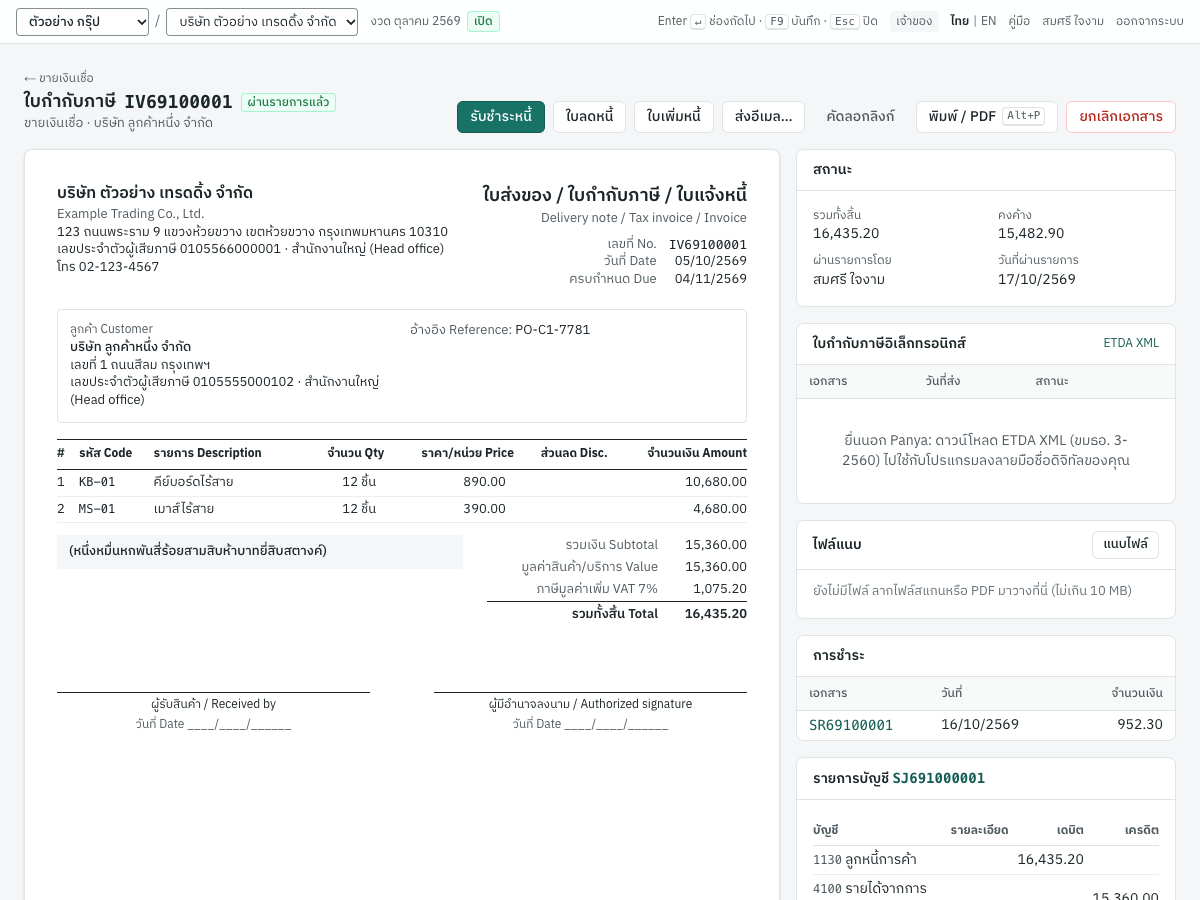
Task: Download the ETDA XML file
Action: click(x=1131, y=343)
